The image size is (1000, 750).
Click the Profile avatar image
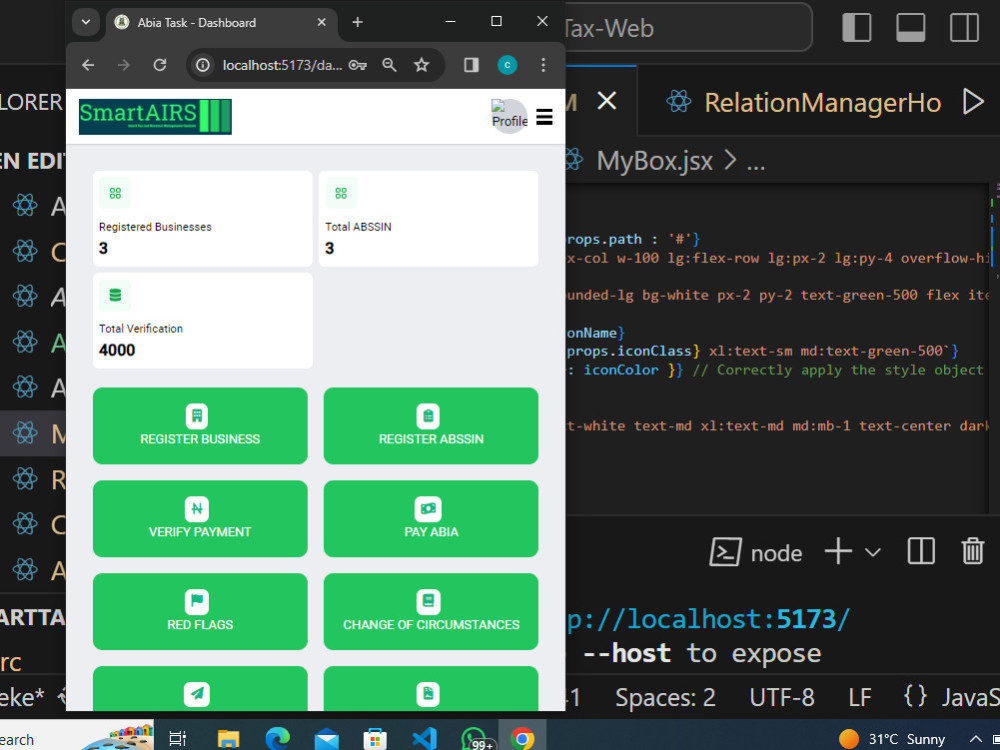509,116
